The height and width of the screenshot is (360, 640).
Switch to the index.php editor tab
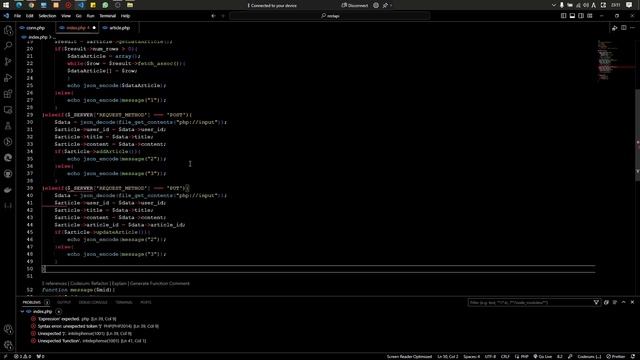point(76,28)
